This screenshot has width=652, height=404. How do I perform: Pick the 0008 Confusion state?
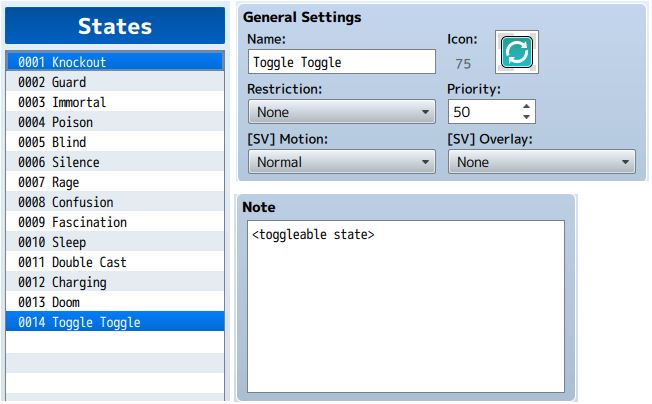[115, 202]
